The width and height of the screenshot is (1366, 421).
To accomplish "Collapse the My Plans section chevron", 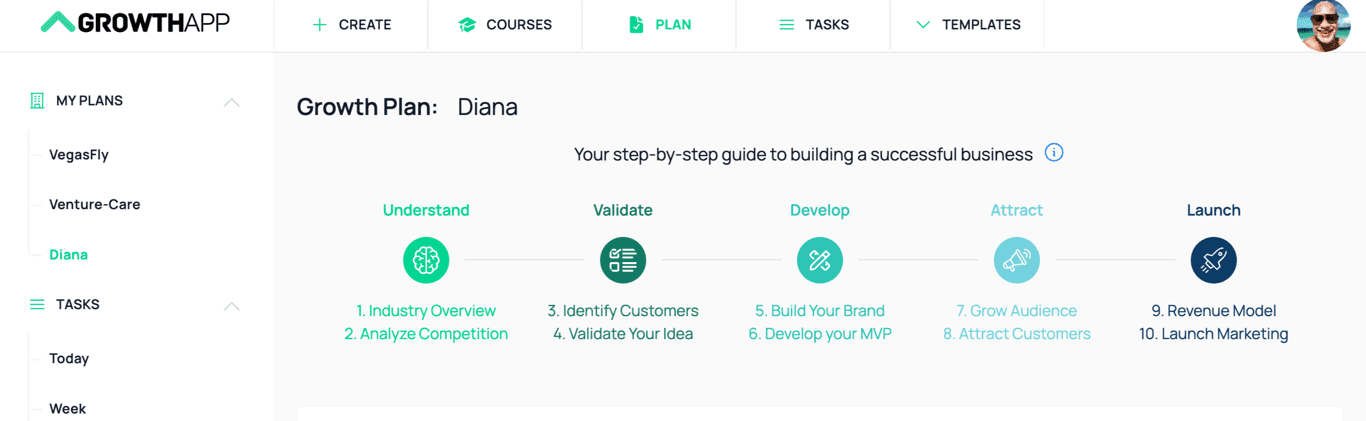I will [x=232, y=101].
